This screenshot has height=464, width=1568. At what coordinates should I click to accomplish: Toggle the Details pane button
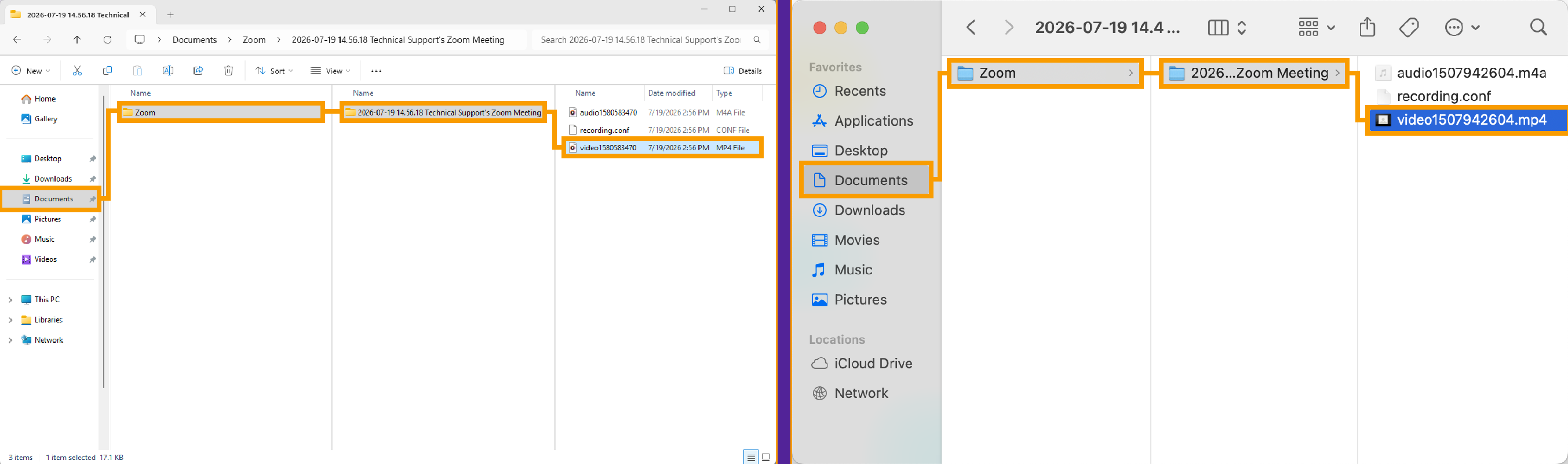(x=743, y=71)
